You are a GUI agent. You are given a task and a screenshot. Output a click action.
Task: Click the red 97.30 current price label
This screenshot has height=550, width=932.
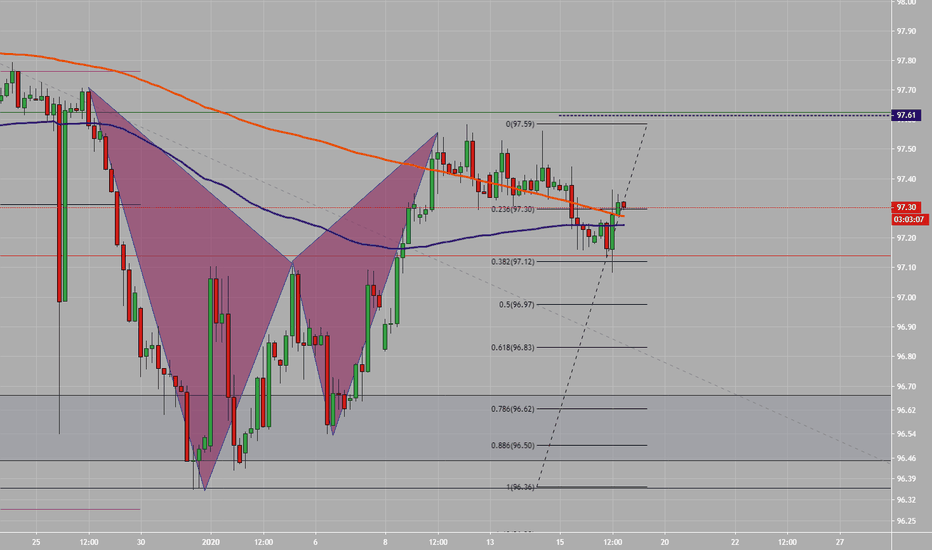pyautogui.click(x=906, y=208)
